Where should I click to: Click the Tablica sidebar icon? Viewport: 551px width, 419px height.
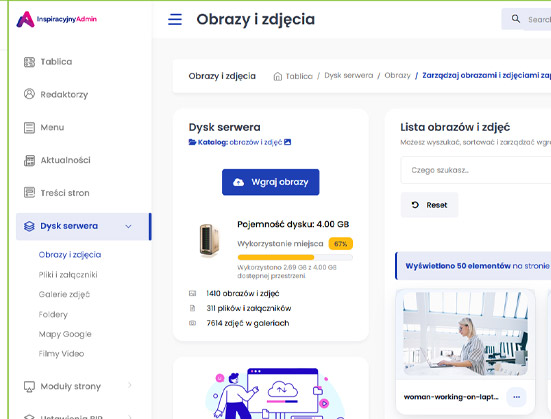click(x=29, y=62)
